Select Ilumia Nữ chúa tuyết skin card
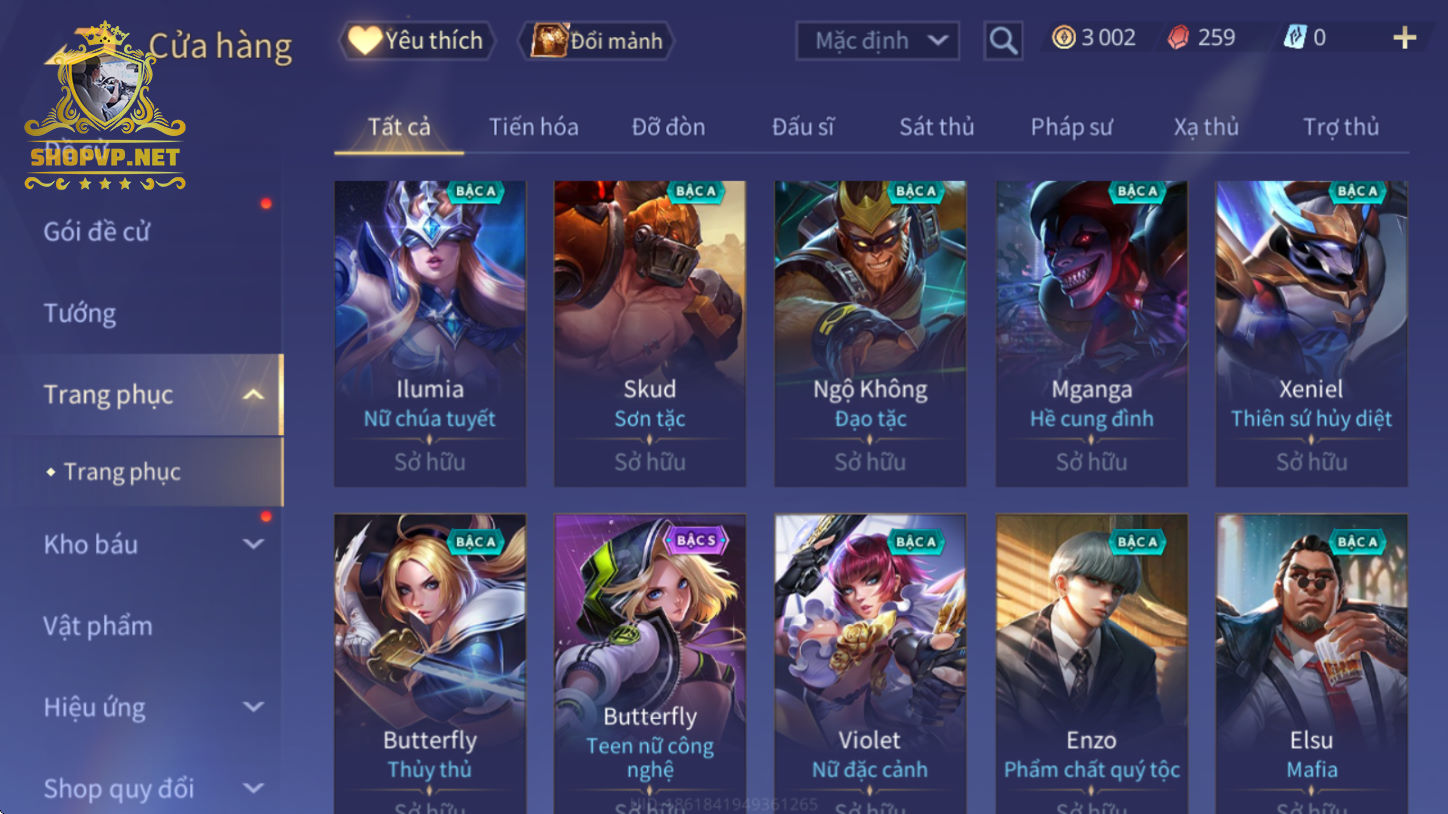 [x=430, y=334]
